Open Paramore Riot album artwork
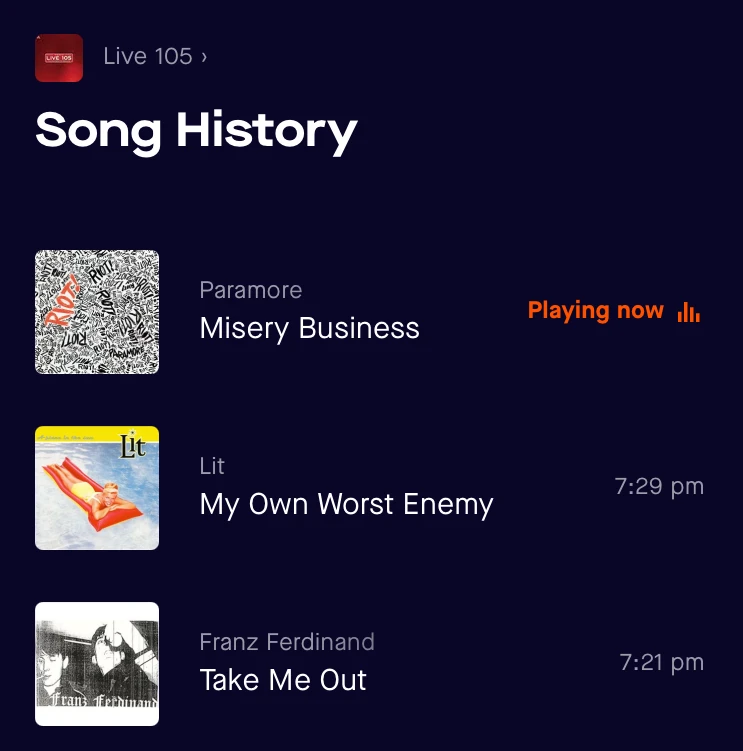The width and height of the screenshot is (743, 751). pyautogui.click(x=97, y=312)
